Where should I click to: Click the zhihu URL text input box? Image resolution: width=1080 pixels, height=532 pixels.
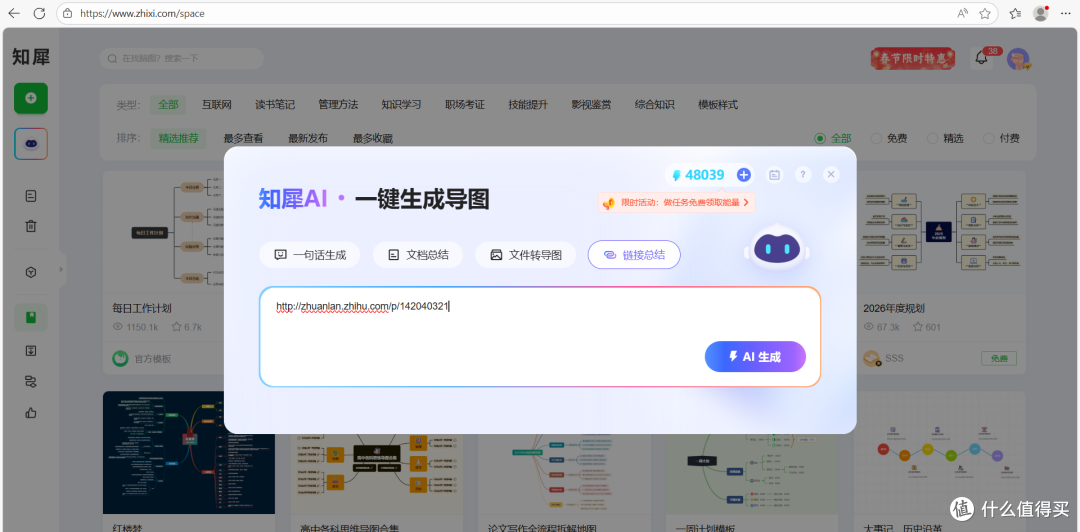pos(540,336)
